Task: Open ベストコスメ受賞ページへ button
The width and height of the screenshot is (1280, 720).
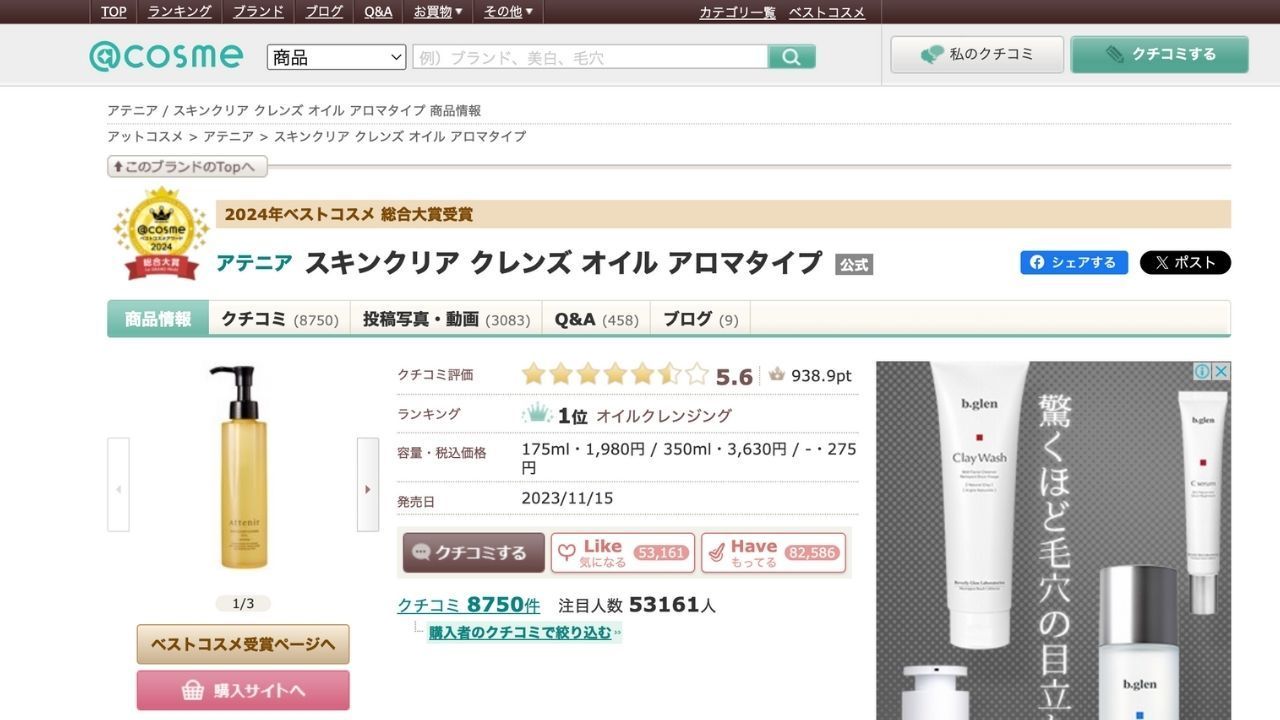Action: (243, 644)
